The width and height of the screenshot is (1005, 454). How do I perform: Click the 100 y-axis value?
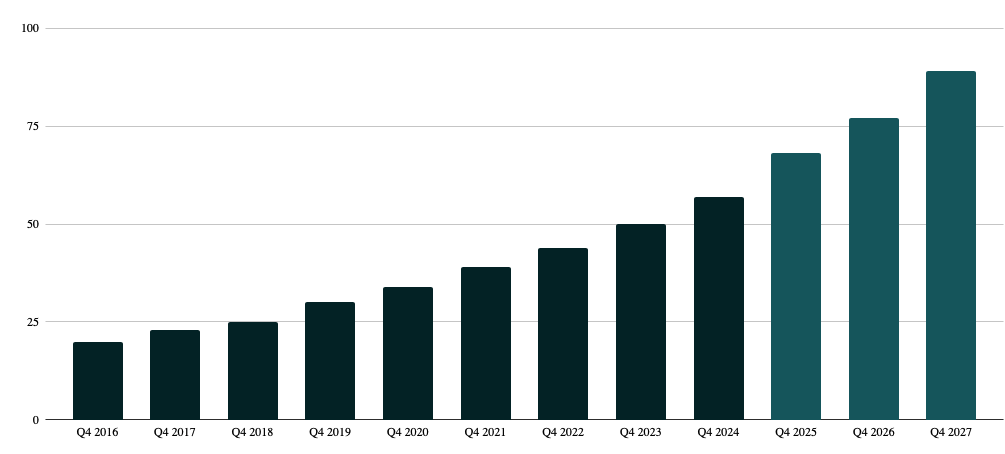(x=30, y=28)
